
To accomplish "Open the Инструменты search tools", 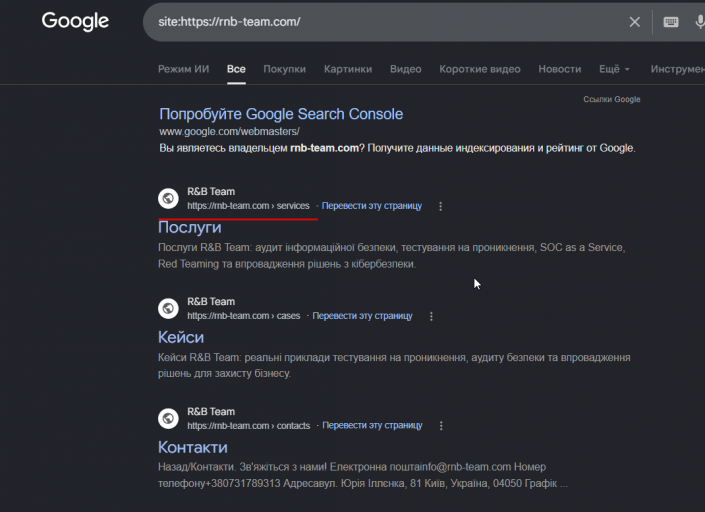I will click(678, 69).
